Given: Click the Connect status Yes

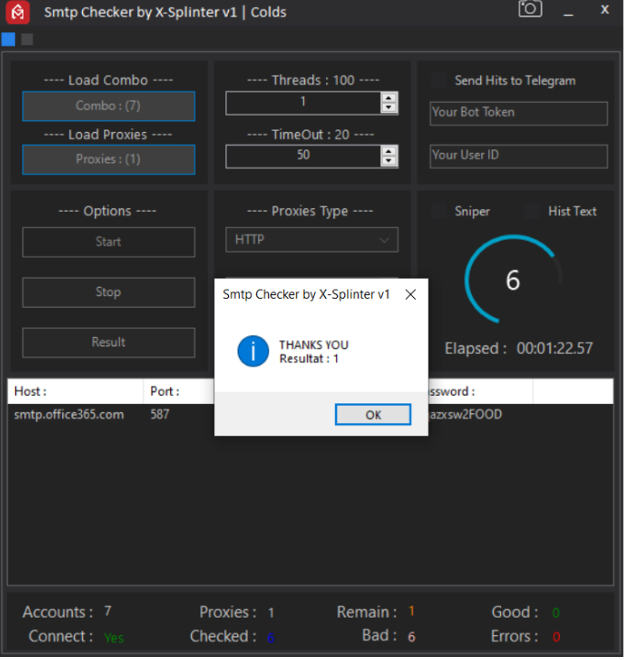Looking at the screenshot, I should [114, 638].
